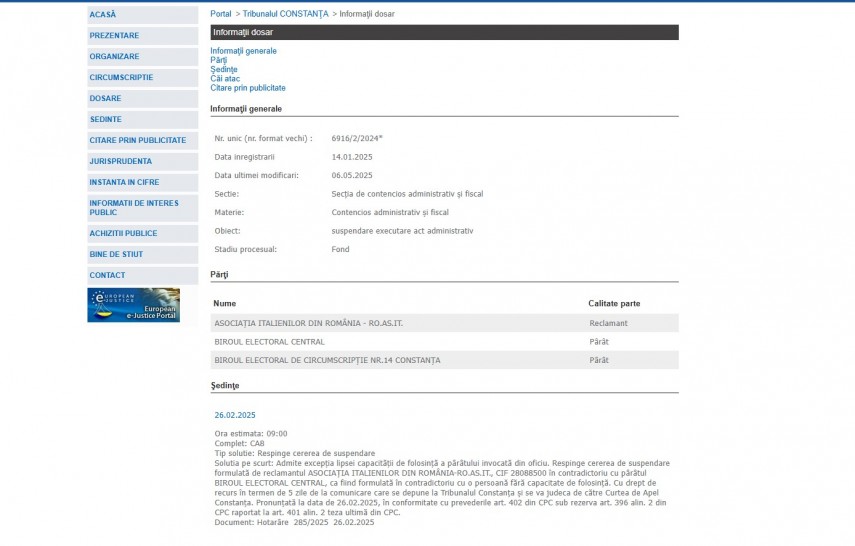855x546 pixels.
Task: Jump to Informații generale anchor link
Action: (x=243, y=51)
